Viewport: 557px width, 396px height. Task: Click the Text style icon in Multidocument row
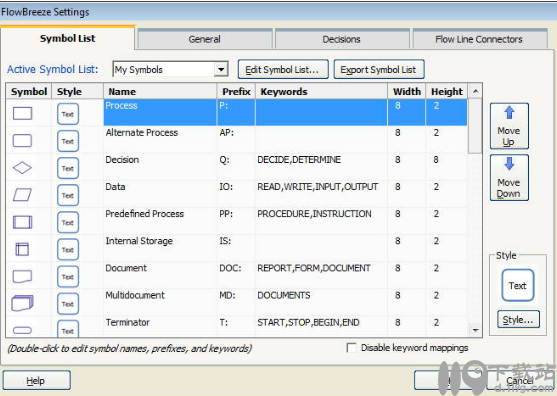click(x=68, y=304)
